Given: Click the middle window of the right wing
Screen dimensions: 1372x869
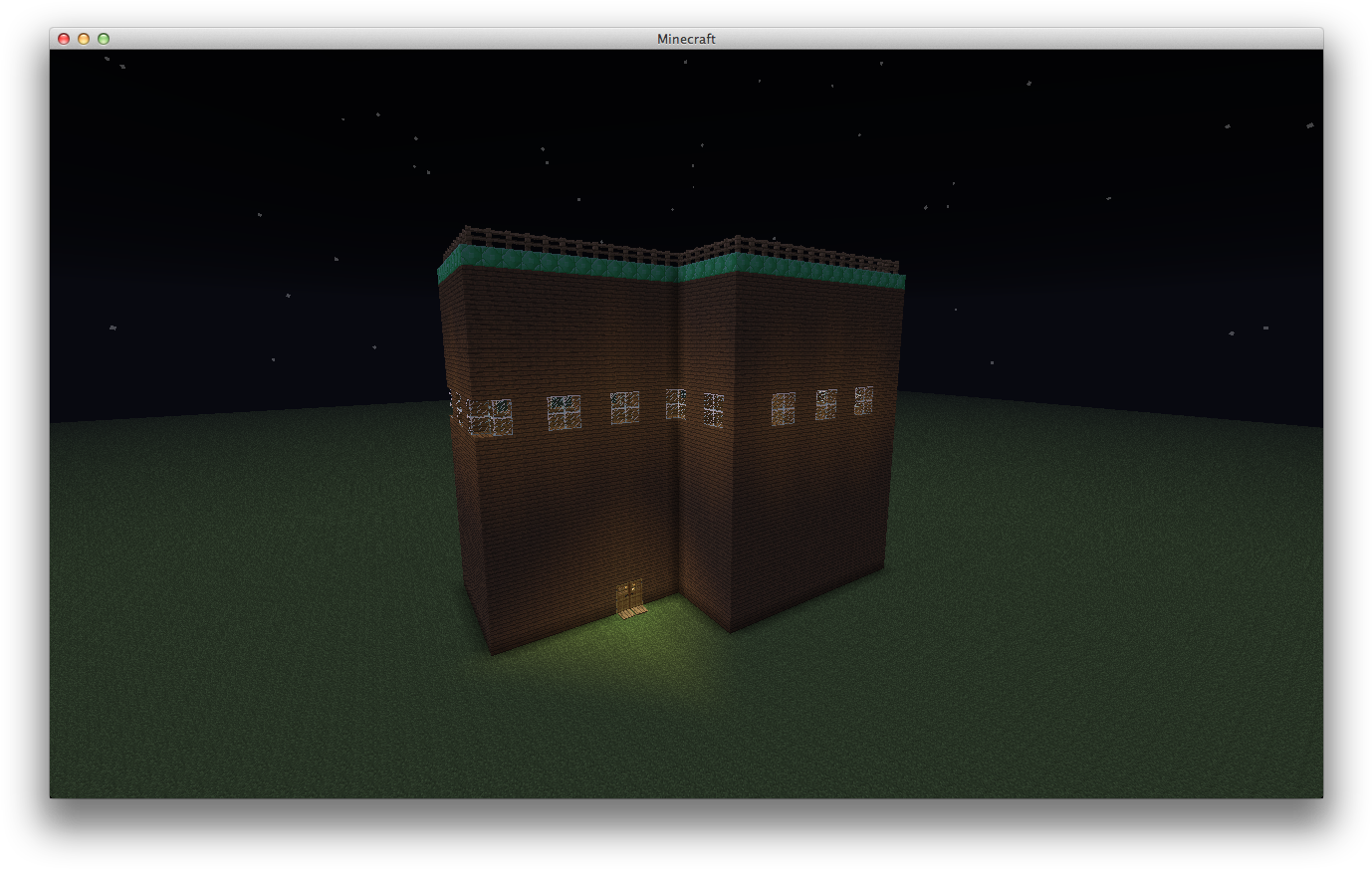Looking at the screenshot, I should click(825, 404).
